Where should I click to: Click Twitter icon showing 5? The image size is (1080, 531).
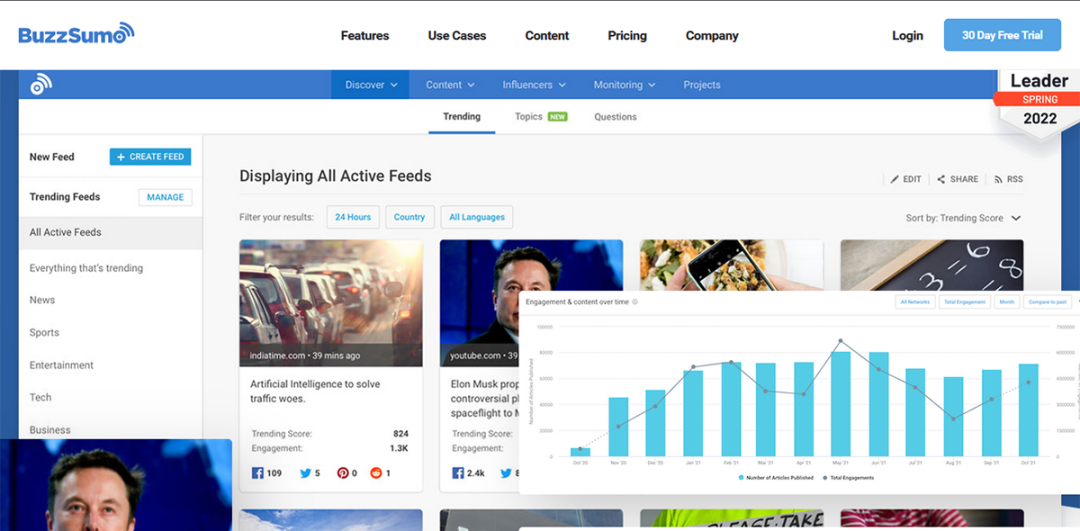(x=306, y=473)
